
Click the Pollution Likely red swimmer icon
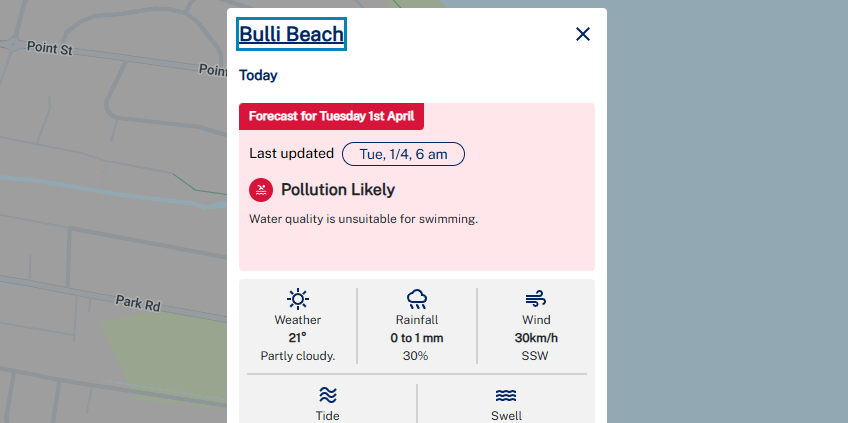261,190
